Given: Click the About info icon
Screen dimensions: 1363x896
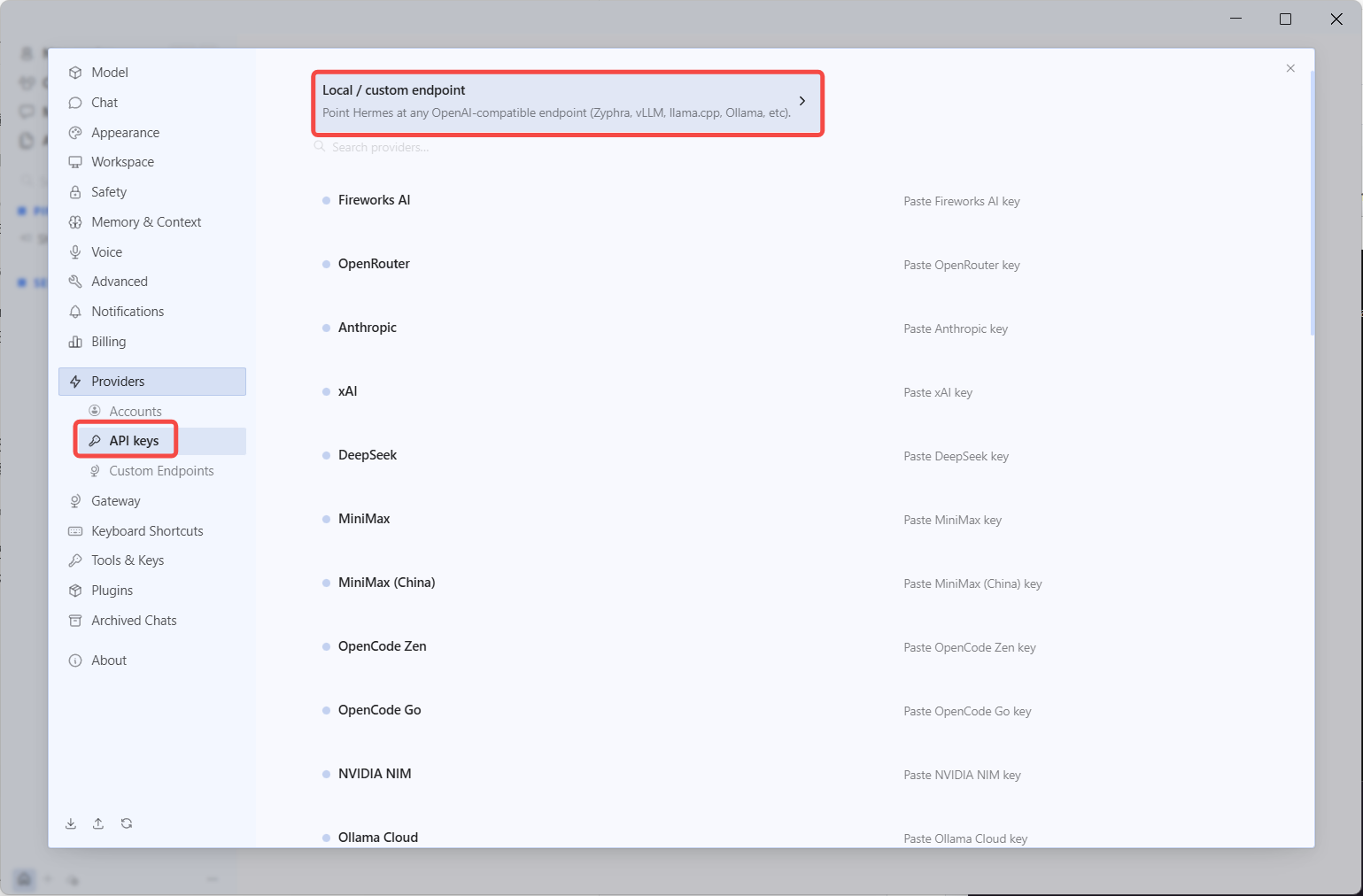Looking at the screenshot, I should (75, 660).
